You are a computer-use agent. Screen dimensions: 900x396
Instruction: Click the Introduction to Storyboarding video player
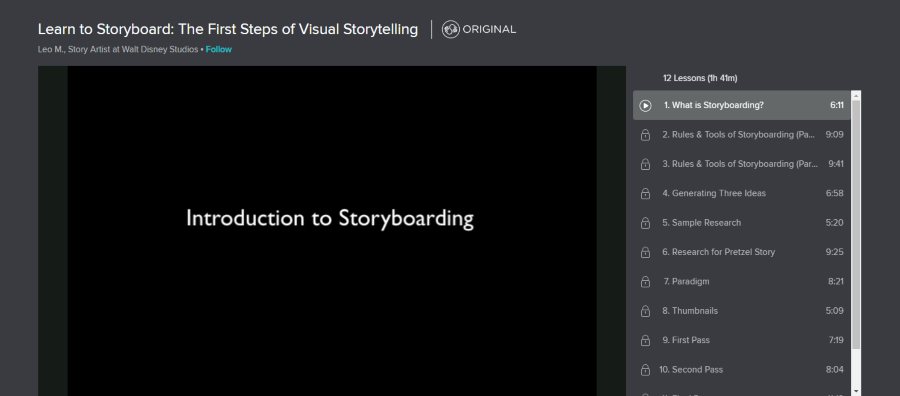pyautogui.click(x=332, y=231)
